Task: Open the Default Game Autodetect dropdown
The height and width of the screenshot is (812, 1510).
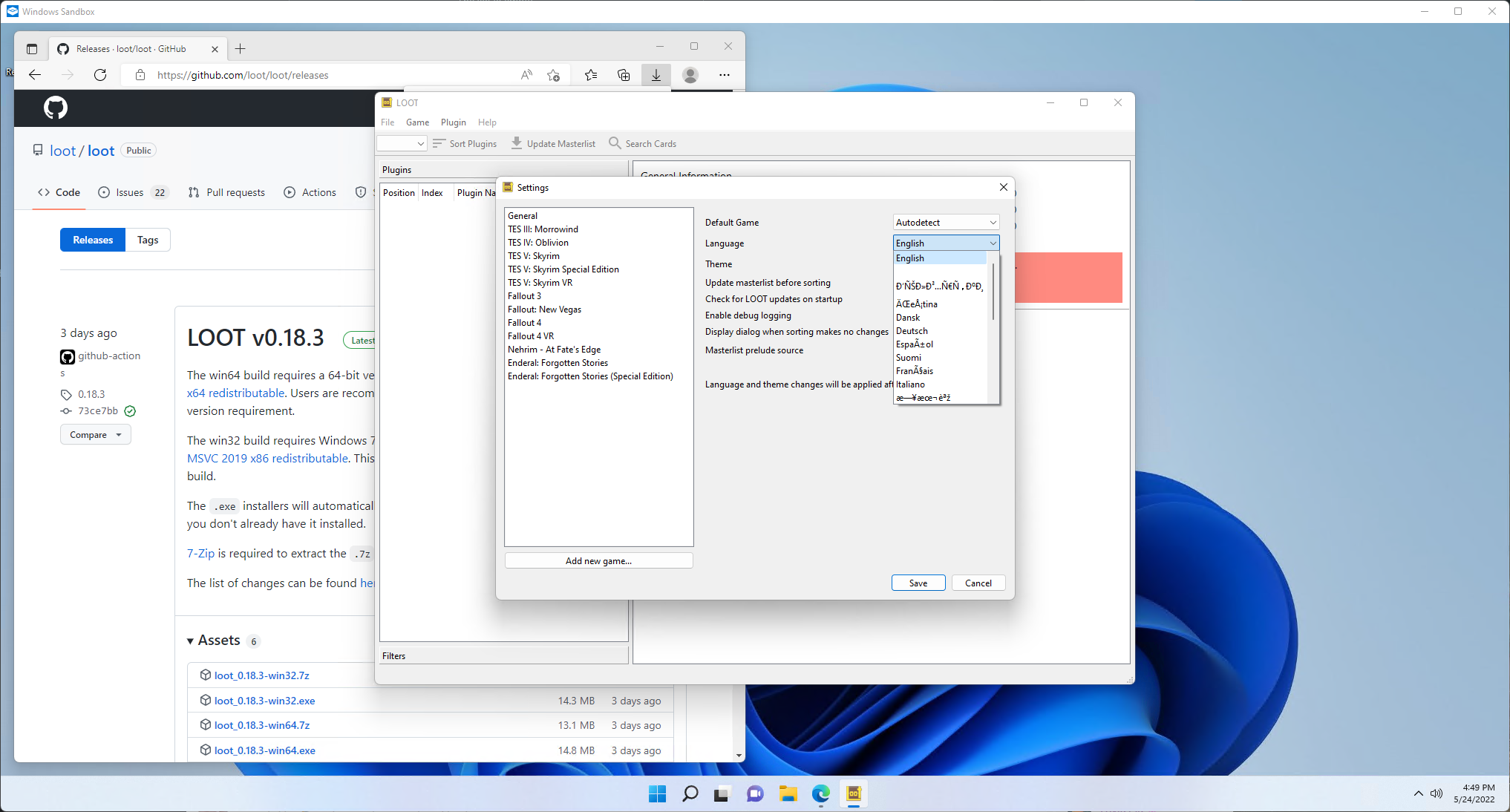Action: click(945, 222)
